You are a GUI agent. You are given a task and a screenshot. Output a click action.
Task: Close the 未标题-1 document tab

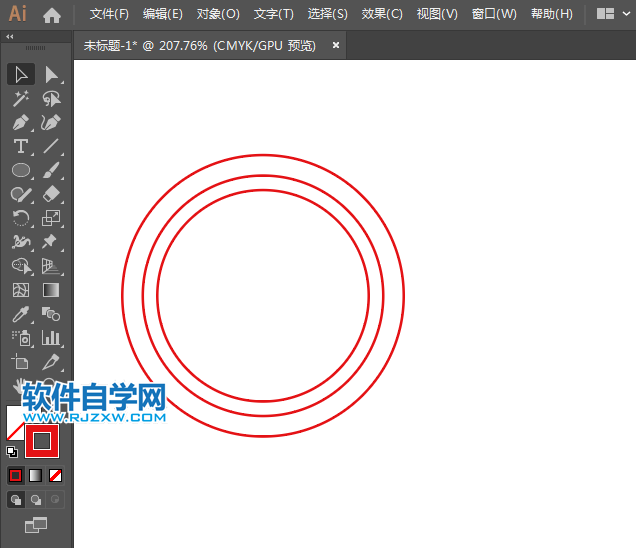coord(336,45)
